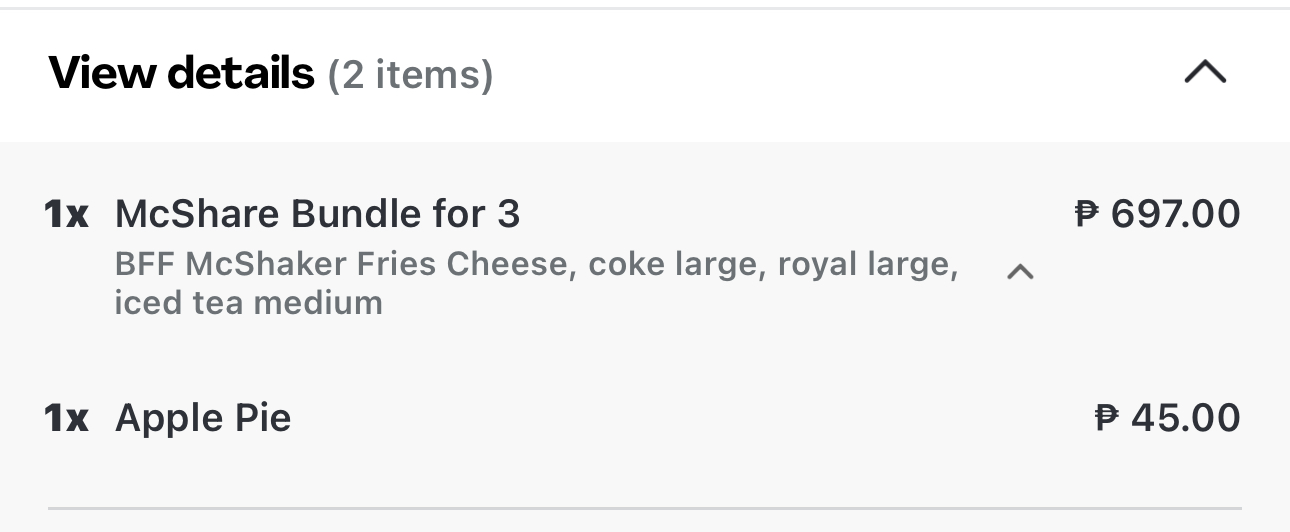Collapse McShare Bundle description chevron
Image resolution: width=1290 pixels, height=532 pixels.
tap(1020, 271)
